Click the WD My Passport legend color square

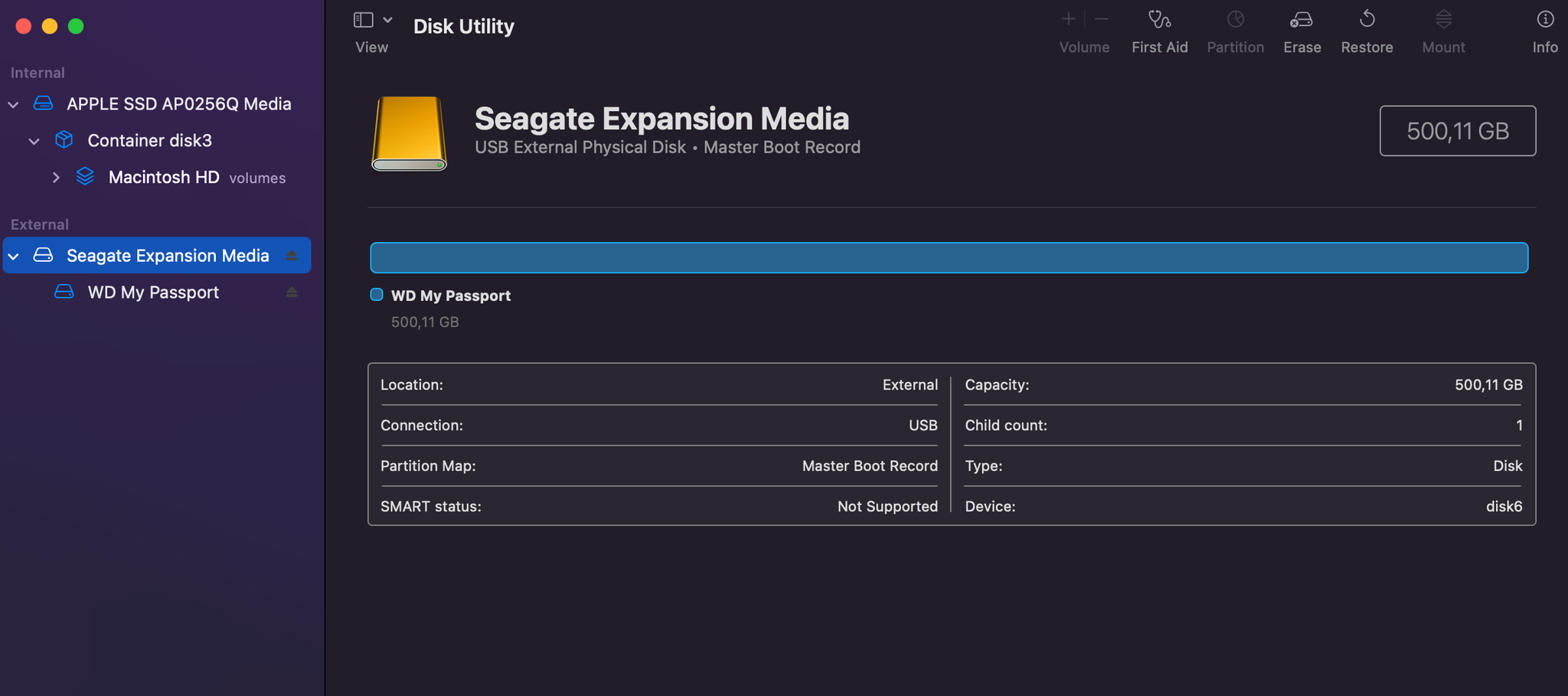377,295
